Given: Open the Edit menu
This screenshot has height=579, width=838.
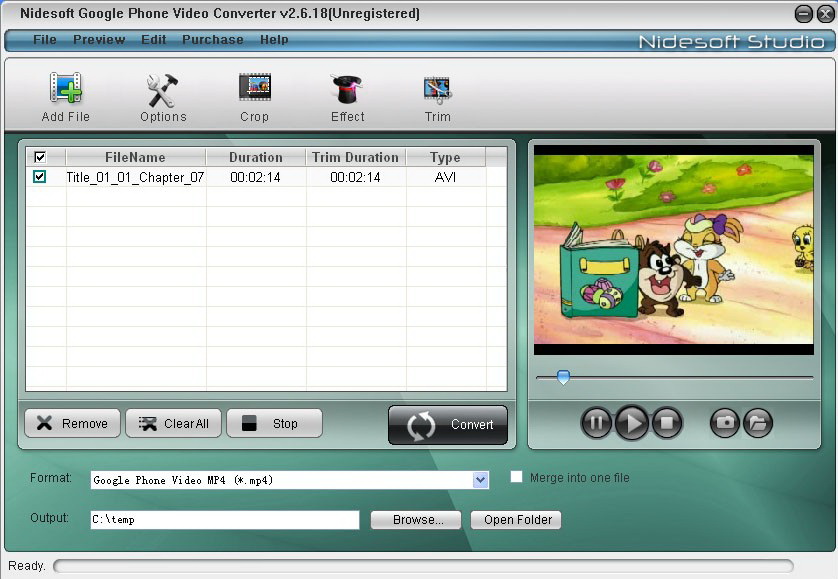Looking at the screenshot, I should click(153, 40).
